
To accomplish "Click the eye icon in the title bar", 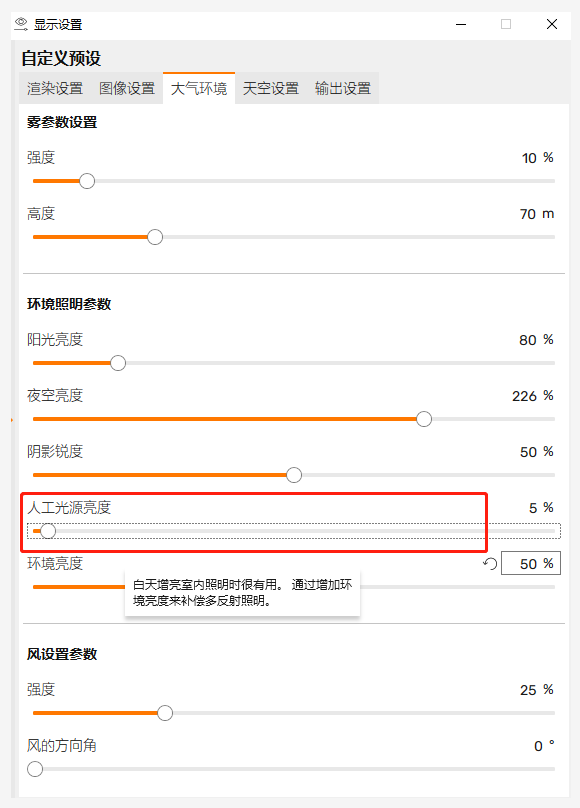I will (21, 24).
